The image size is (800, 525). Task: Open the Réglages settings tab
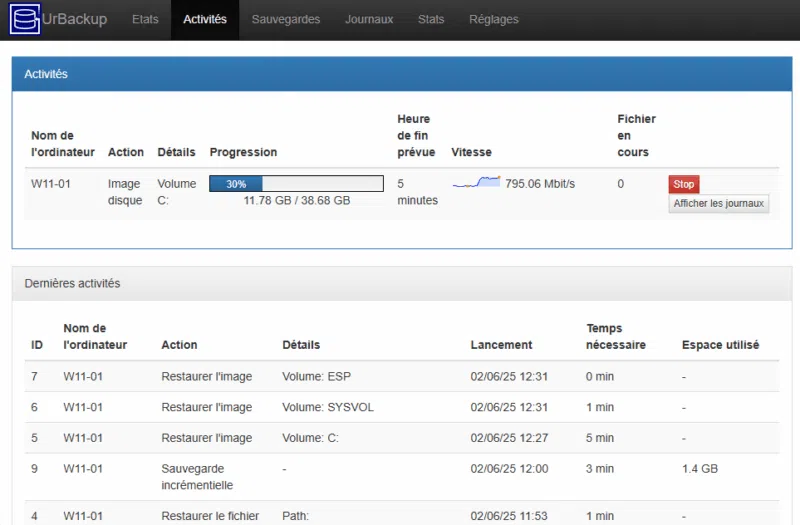494,19
